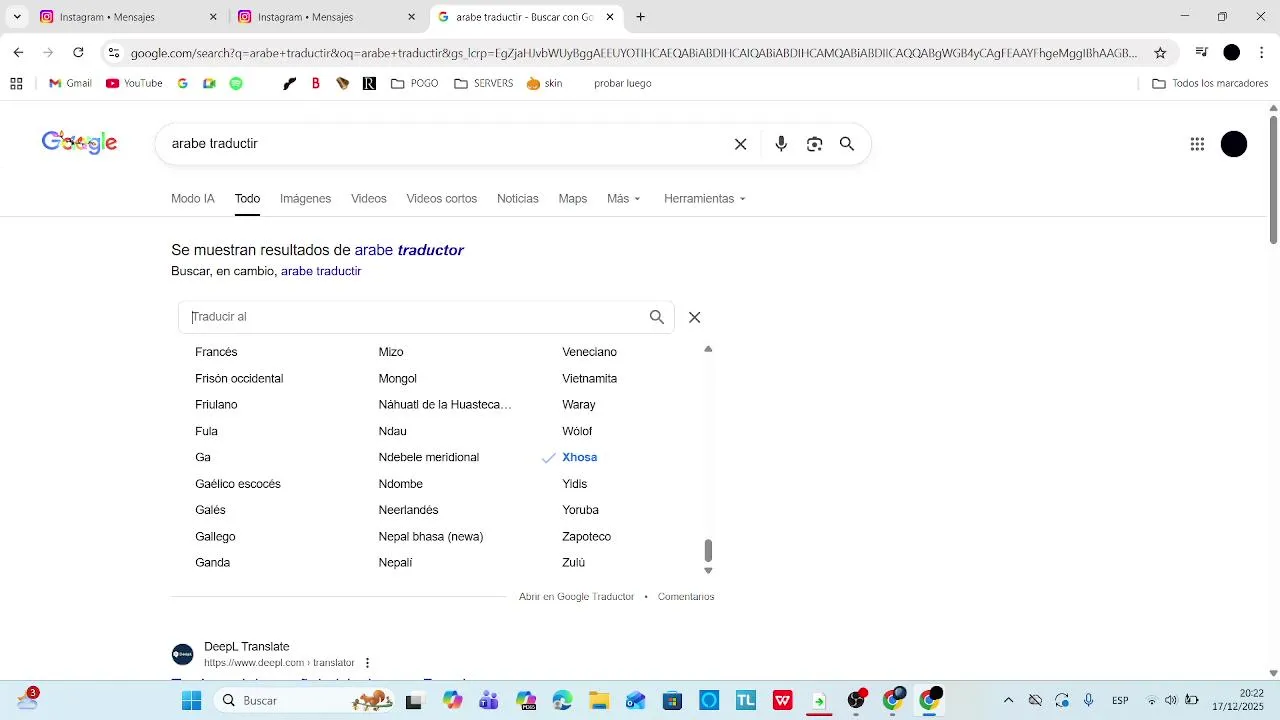1280x720 pixels.
Task: Open the tab search dropdown arrow
Action: click(x=16, y=17)
